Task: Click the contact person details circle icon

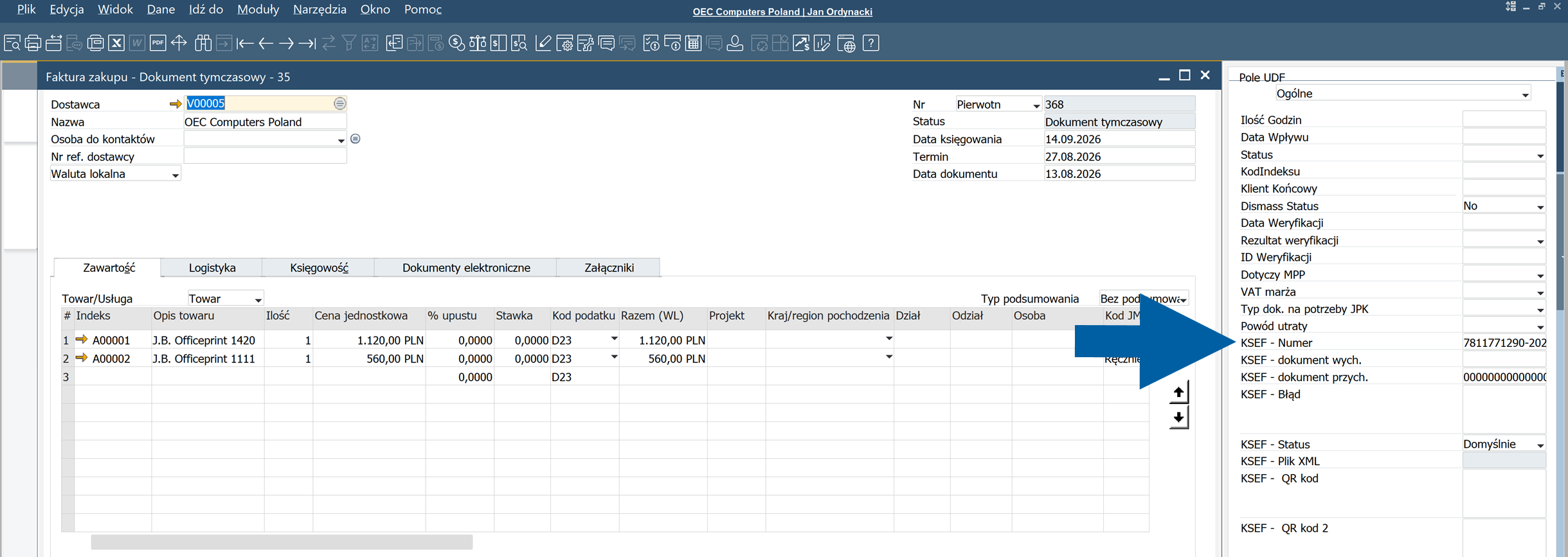Action: (356, 139)
